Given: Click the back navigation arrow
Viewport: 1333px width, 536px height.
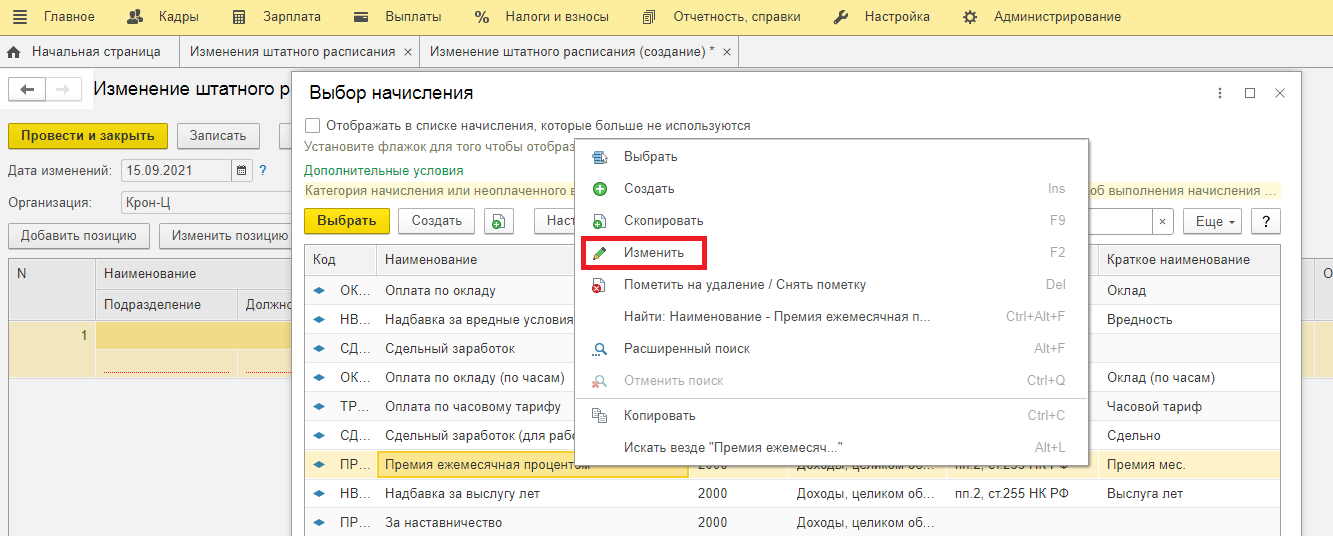Looking at the screenshot, I should click(27, 90).
